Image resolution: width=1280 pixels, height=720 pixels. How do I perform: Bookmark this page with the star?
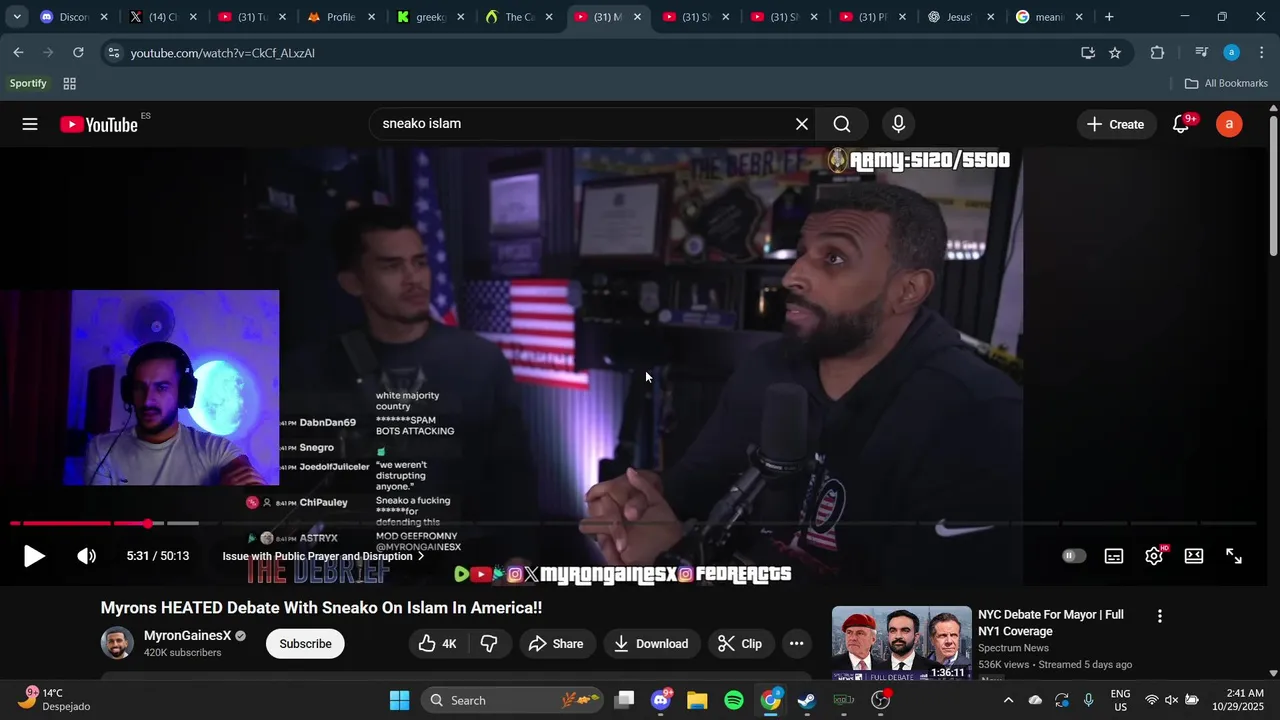1115,53
